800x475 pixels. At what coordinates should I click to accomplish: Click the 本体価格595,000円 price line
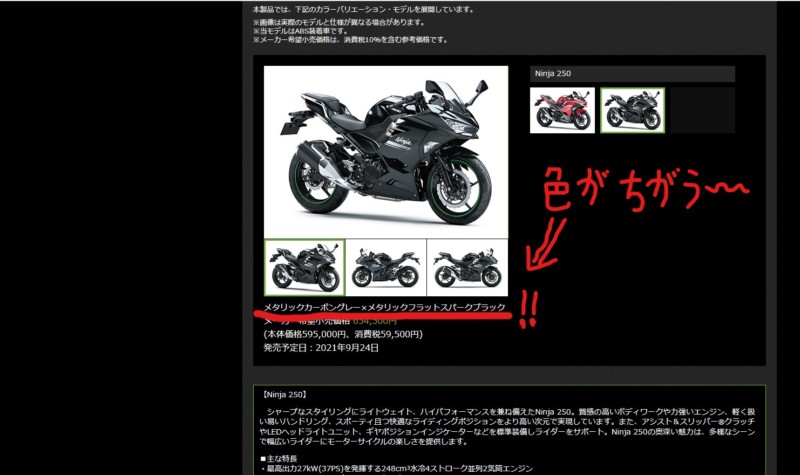click(343, 335)
